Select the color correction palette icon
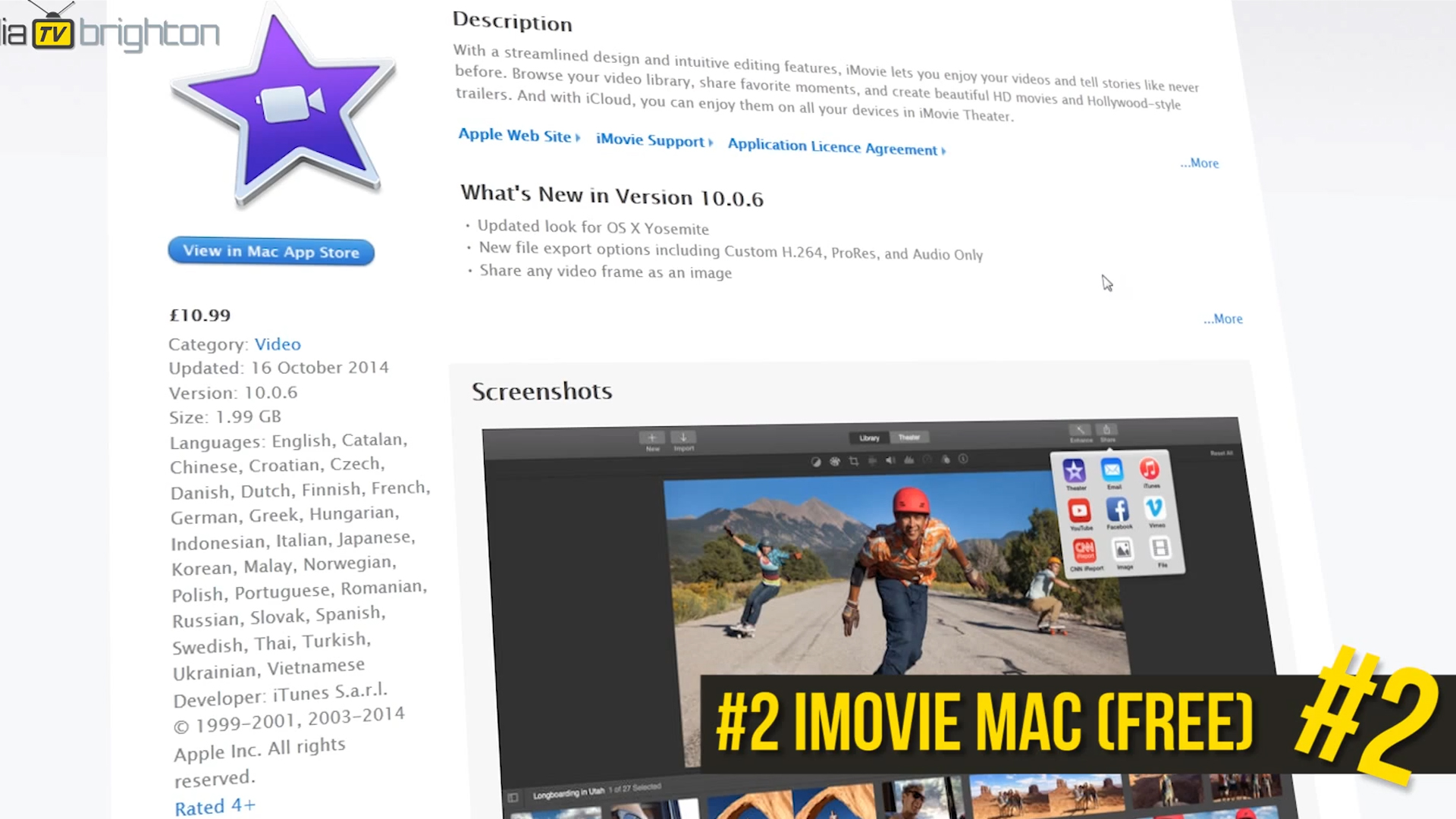Image resolution: width=1456 pixels, height=819 pixels. click(x=835, y=461)
